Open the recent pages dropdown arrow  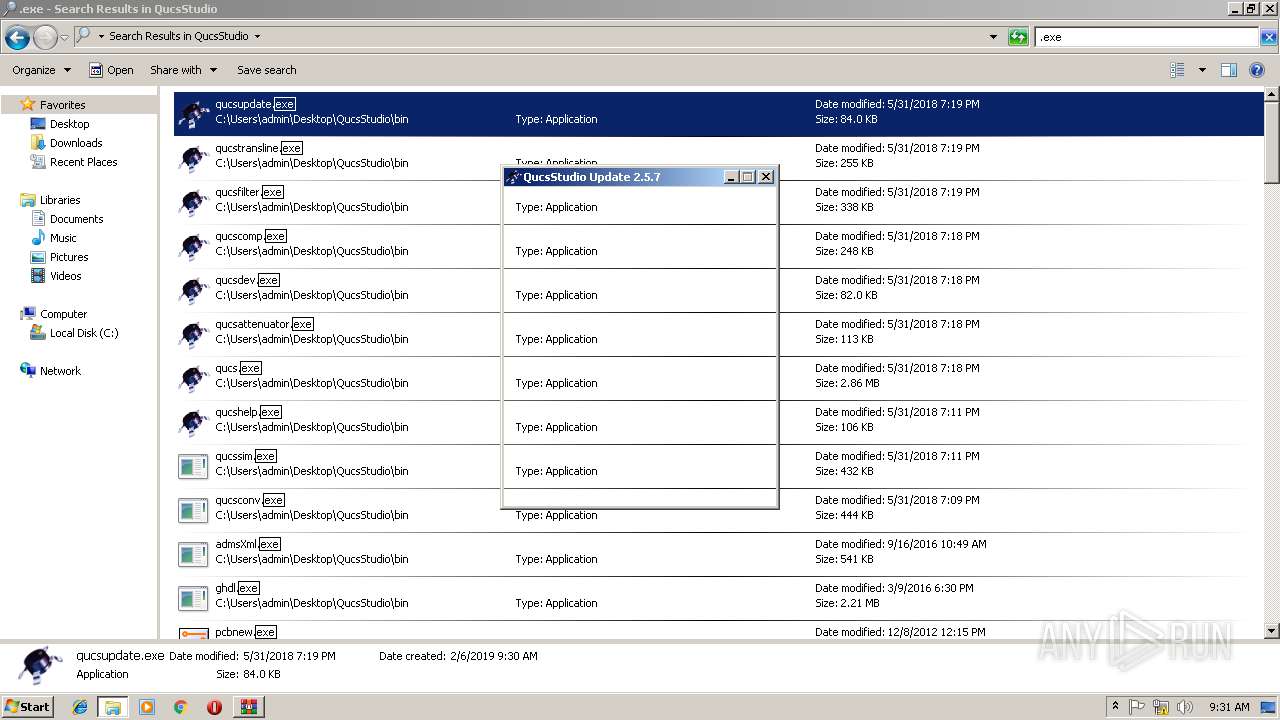tap(64, 38)
